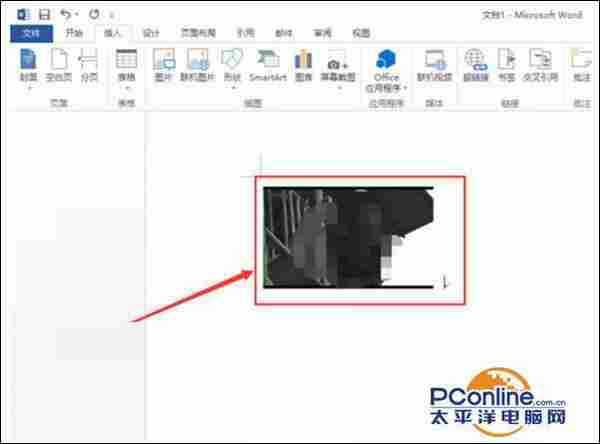This screenshot has width=600, height=444.
Task: Click the 图片 (Pictures) insert icon
Action: 164,65
